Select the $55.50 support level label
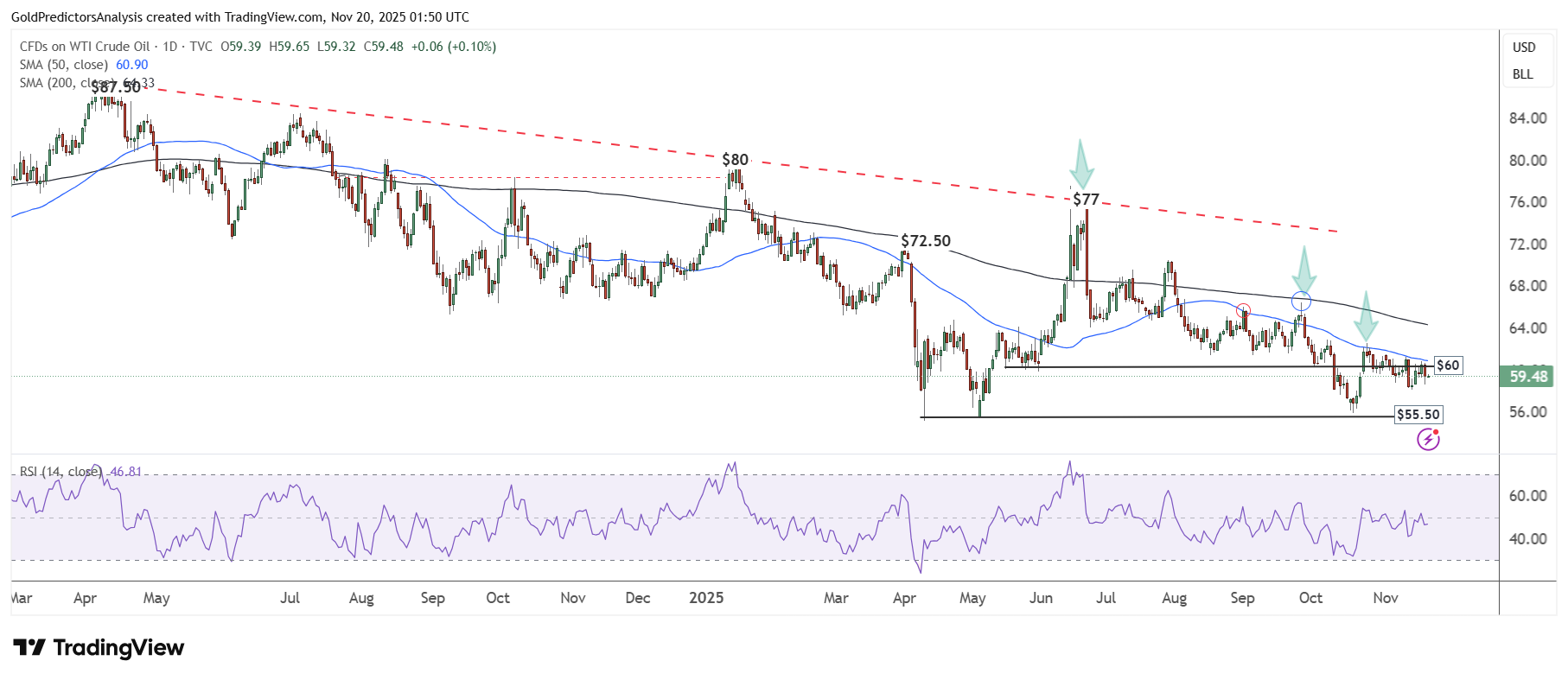 [x=1418, y=415]
